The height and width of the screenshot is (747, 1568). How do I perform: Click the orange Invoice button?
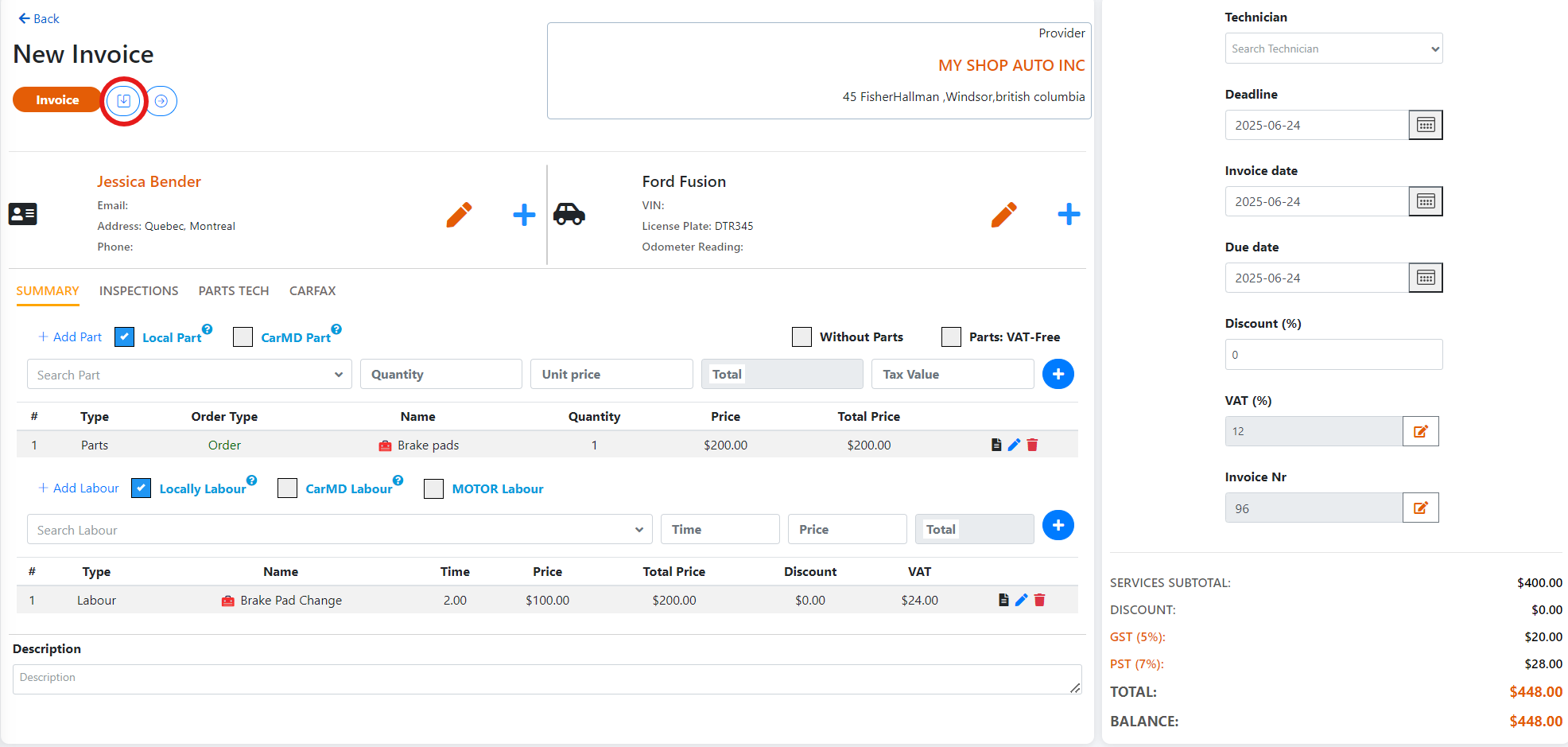pos(57,100)
